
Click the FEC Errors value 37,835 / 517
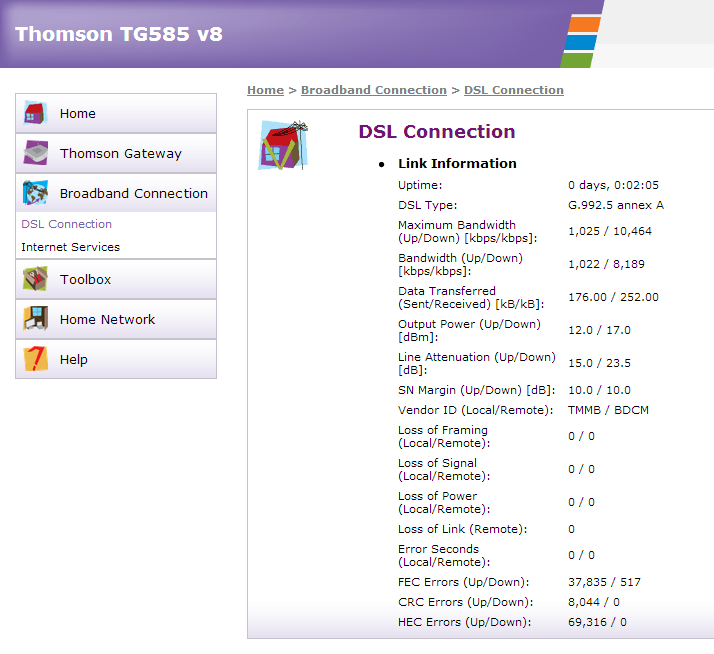point(604,582)
